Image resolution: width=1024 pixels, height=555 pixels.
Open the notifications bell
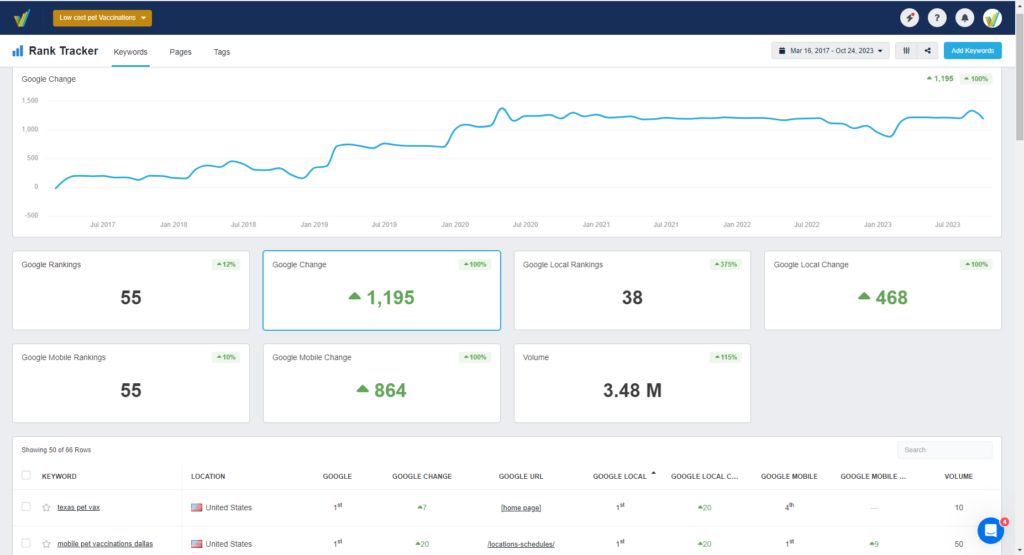(965, 18)
